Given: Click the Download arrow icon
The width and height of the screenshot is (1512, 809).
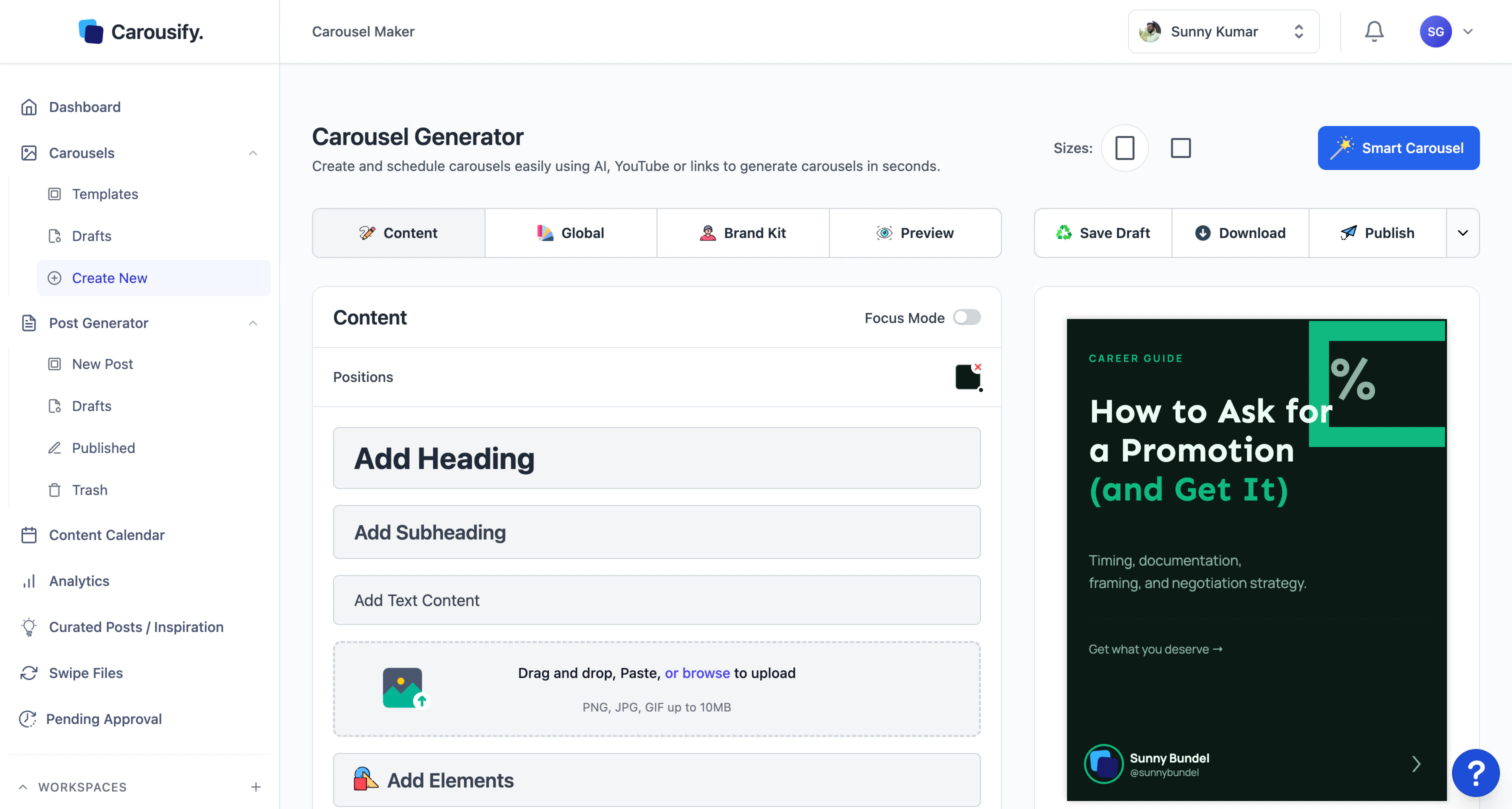Looking at the screenshot, I should pyautogui.click(x=1202, y=233).
